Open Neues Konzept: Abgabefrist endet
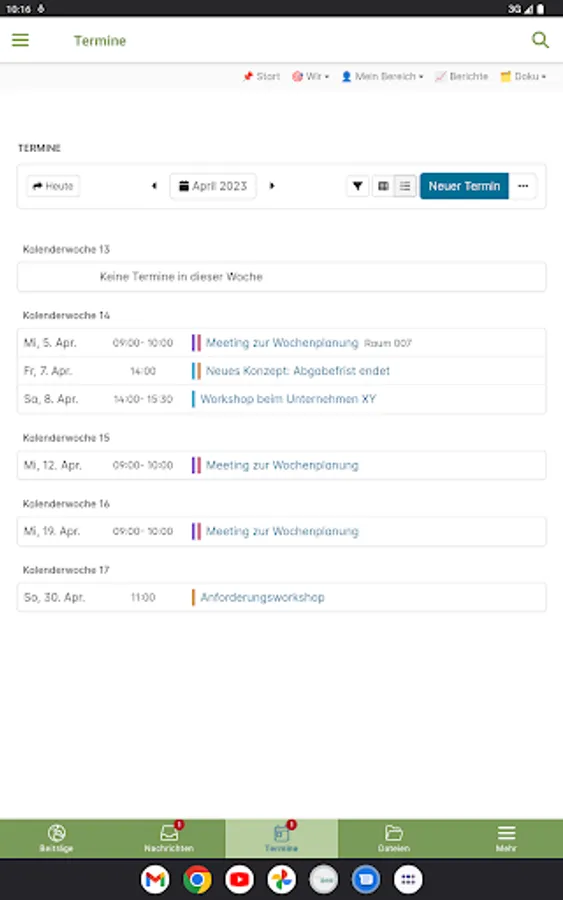Viewport: 563px width, 900px height. 298,371
